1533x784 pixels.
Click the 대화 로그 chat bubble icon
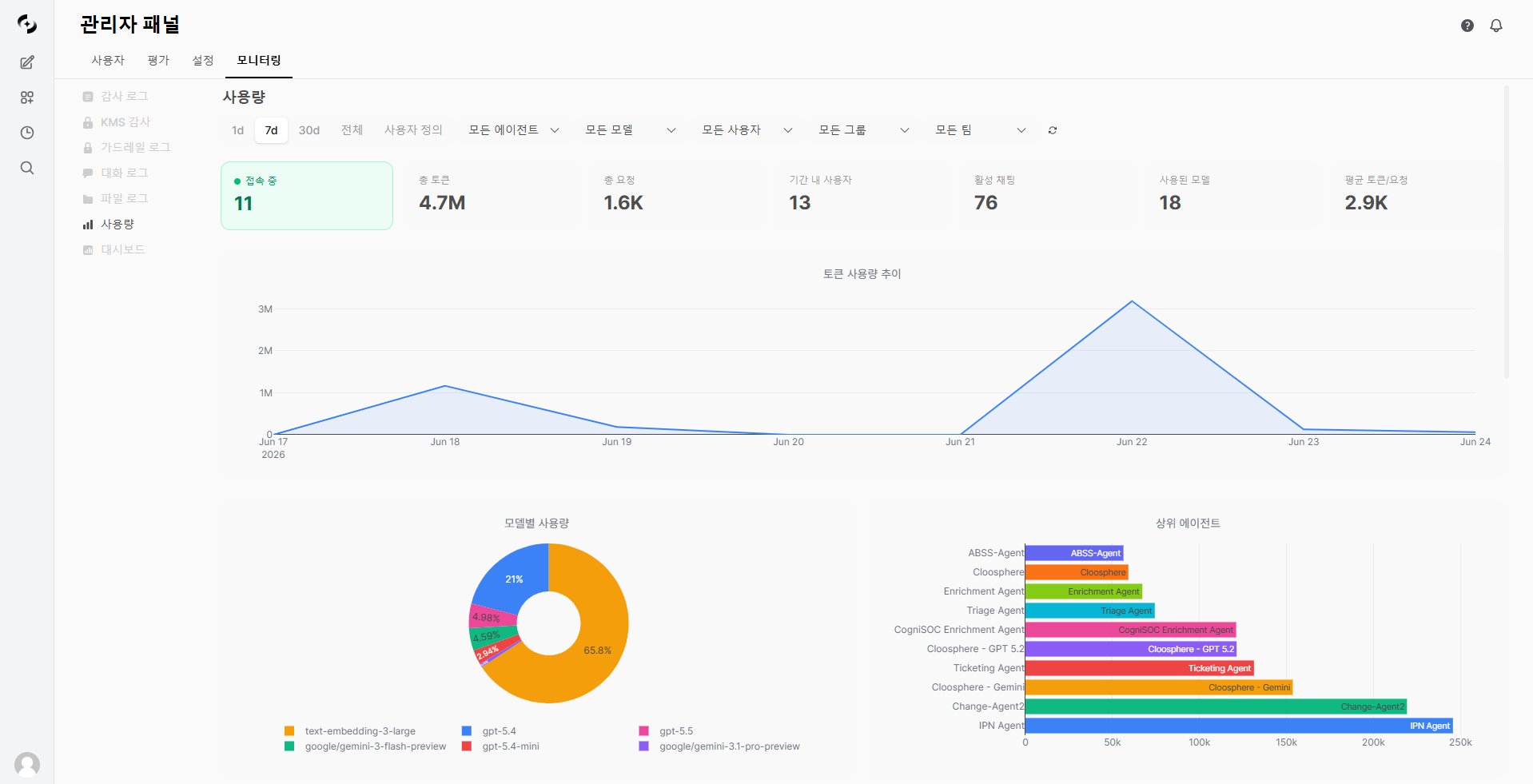(88, 173)
